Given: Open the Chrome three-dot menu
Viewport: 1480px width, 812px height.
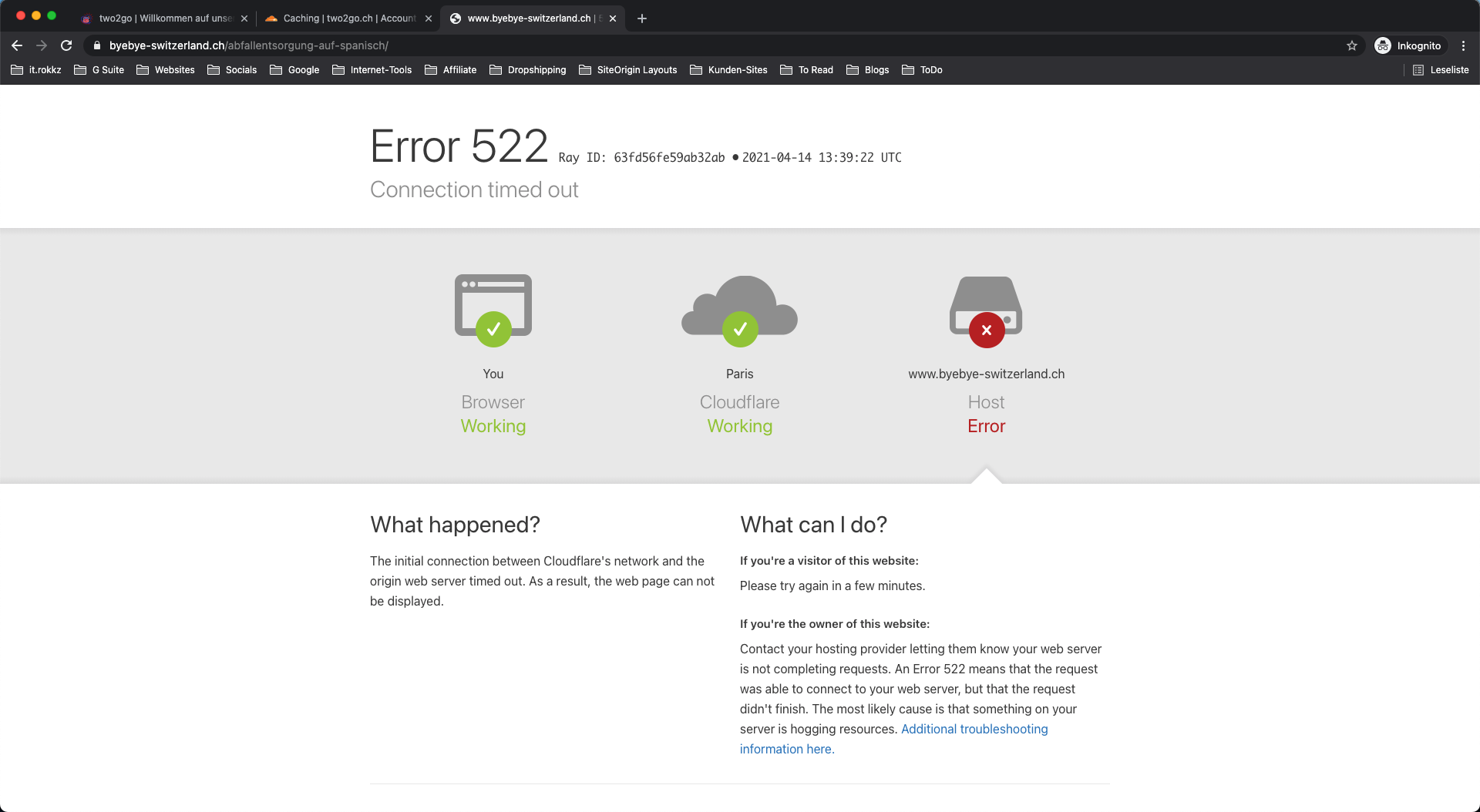Looking at the screenshot, I should 1463,45.
